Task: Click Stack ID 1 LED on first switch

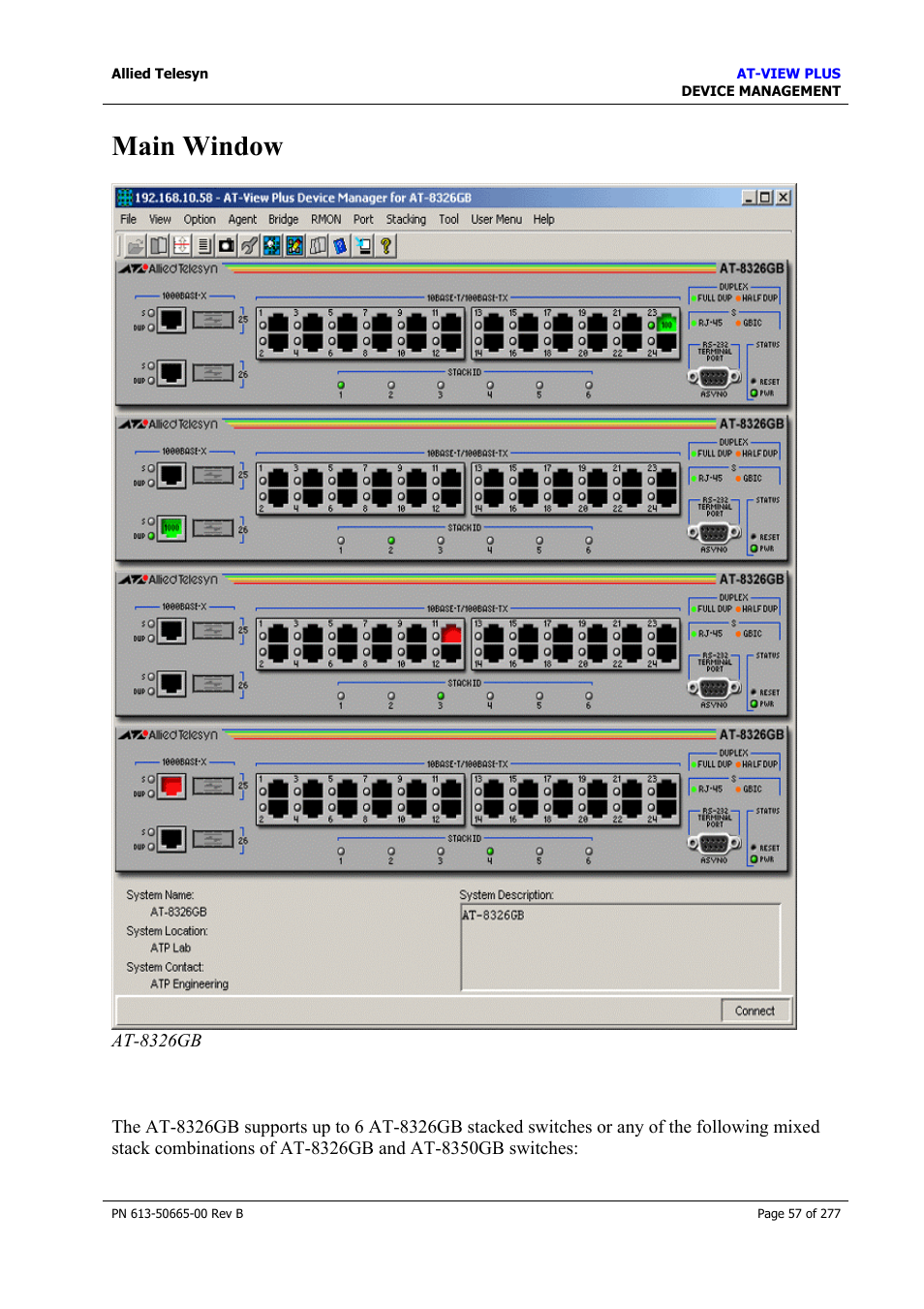Action: (341, 386)
